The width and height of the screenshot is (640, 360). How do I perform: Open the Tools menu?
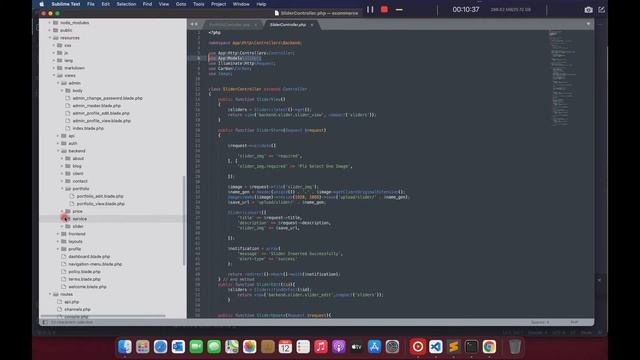click(198, 4)
